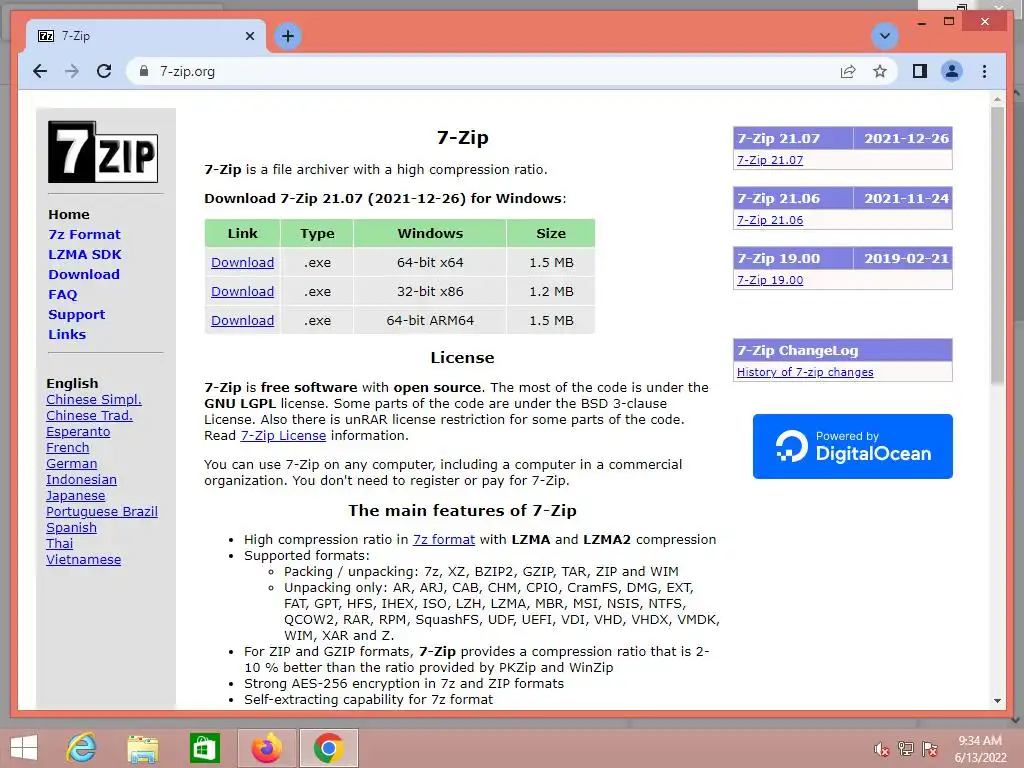The height and width of the screenshot is (768, 1024).
Task: Select the 7-Zip browser tab
Action: (x=146, y=36)
